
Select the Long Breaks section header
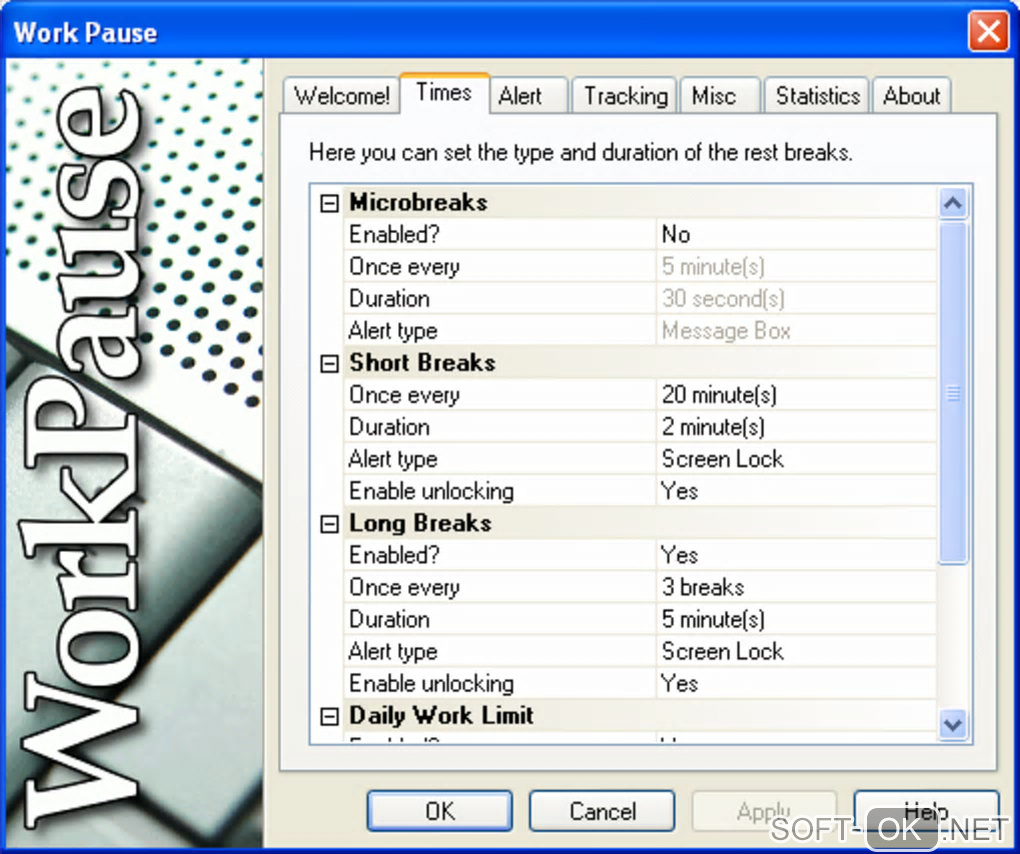[x=640, y=524]
